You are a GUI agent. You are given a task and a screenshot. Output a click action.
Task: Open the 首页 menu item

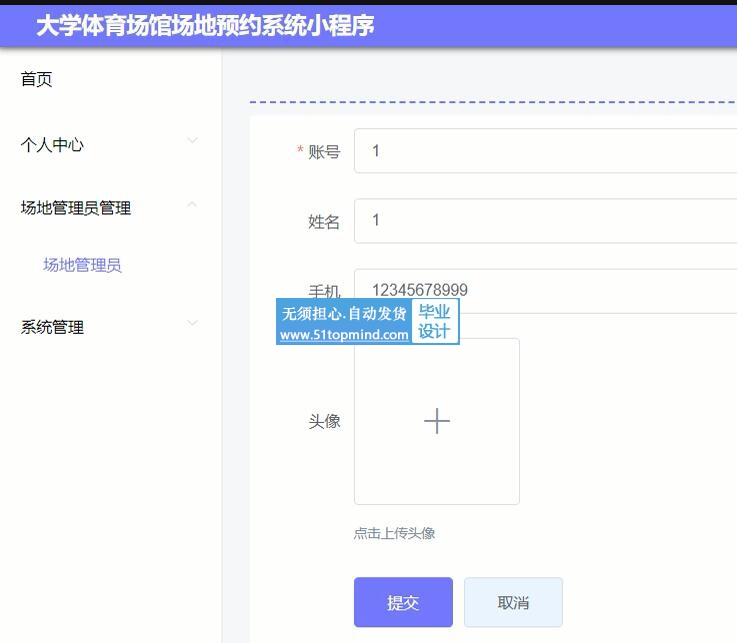tap(36, 79)
